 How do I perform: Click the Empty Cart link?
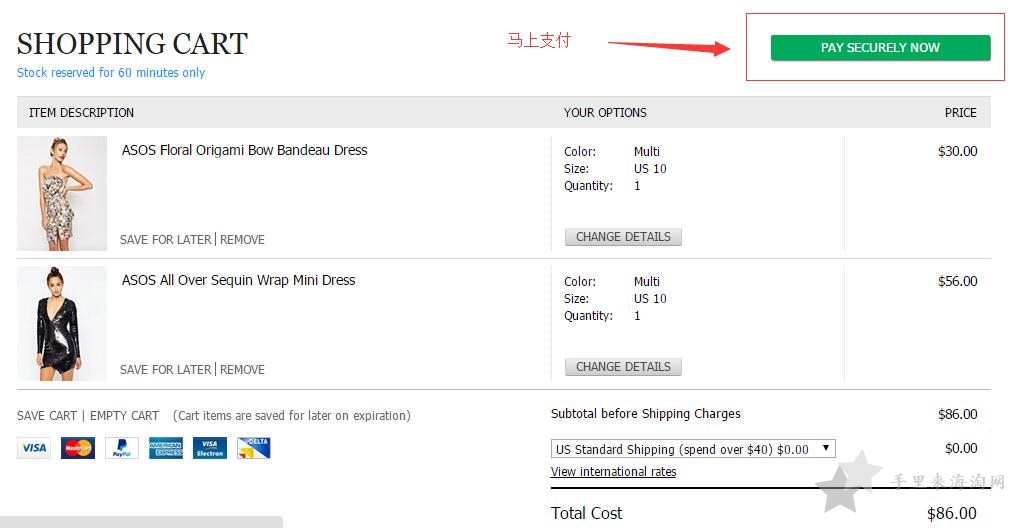124,416
